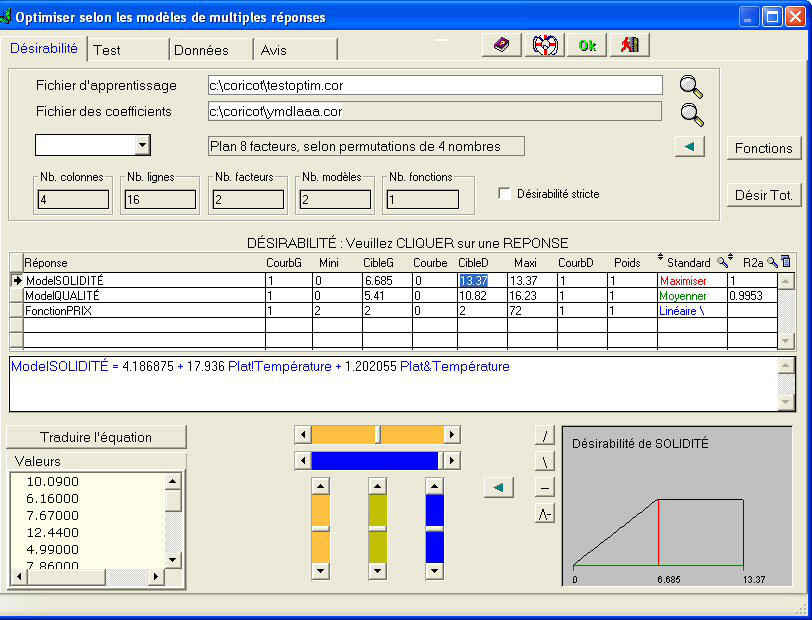
Task: Click the Désir Tot. button
Action: coord(763,195)
